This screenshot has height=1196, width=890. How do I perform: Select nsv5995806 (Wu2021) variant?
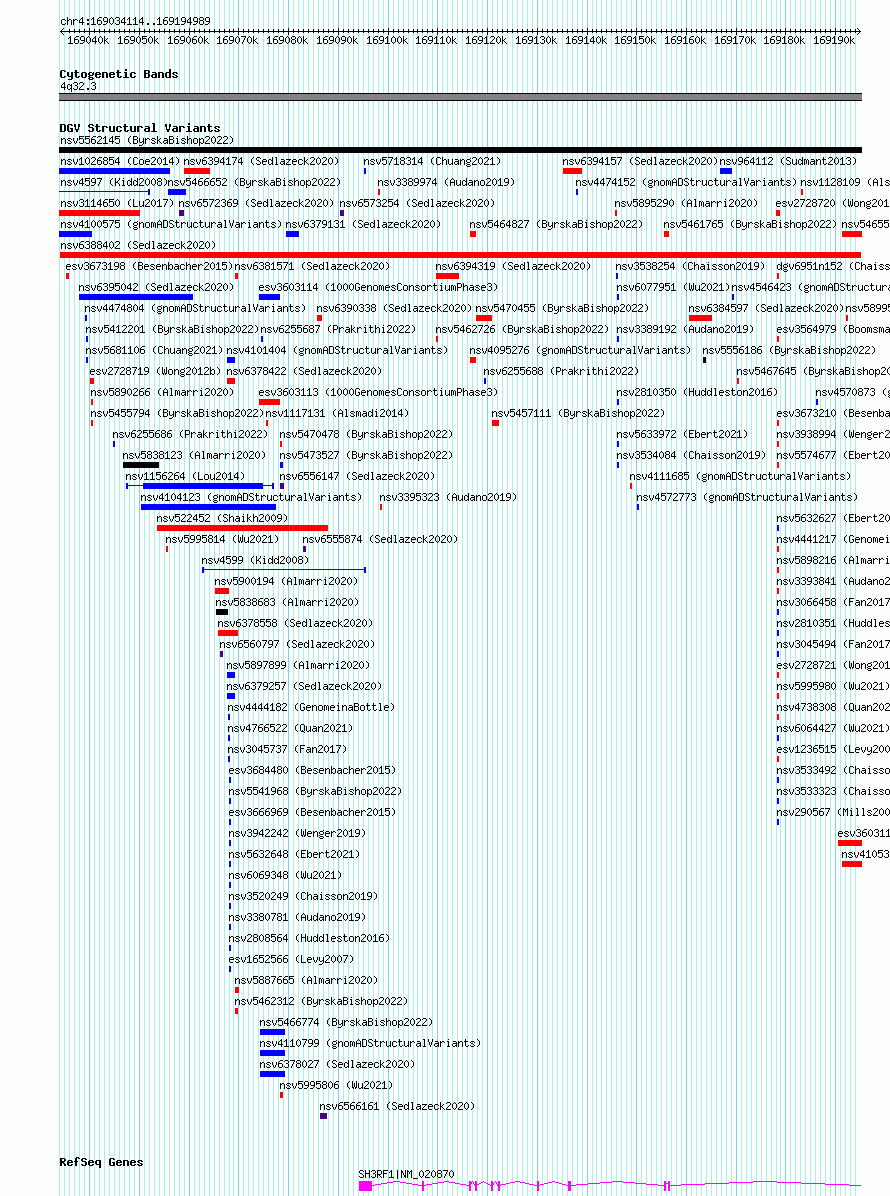(336, 1085)
